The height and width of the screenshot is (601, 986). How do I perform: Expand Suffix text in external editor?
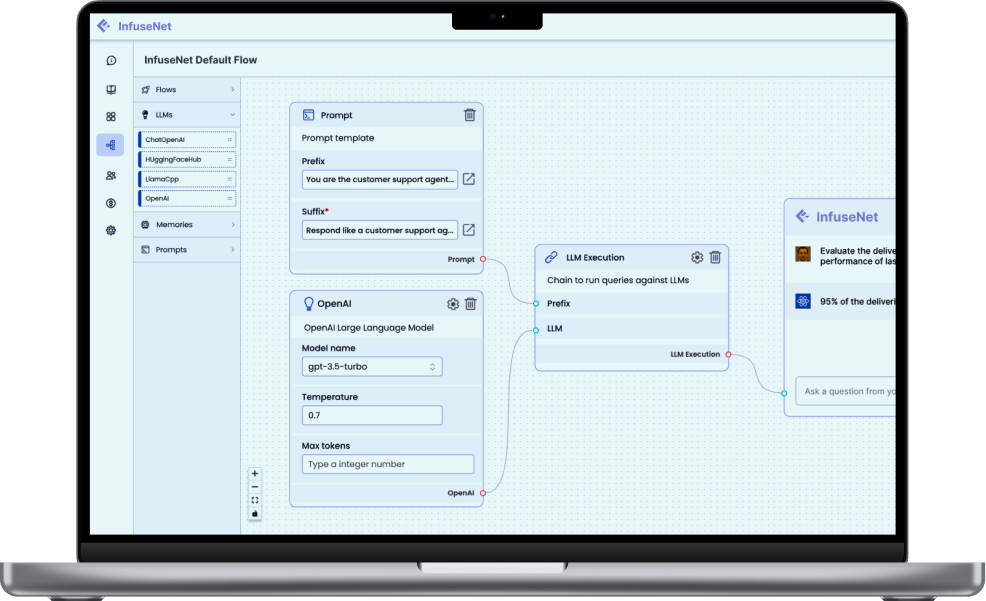tap(469, 230)
